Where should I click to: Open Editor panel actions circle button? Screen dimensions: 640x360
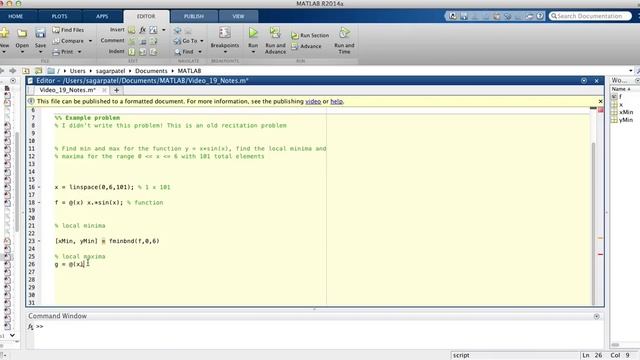(584, 81)
